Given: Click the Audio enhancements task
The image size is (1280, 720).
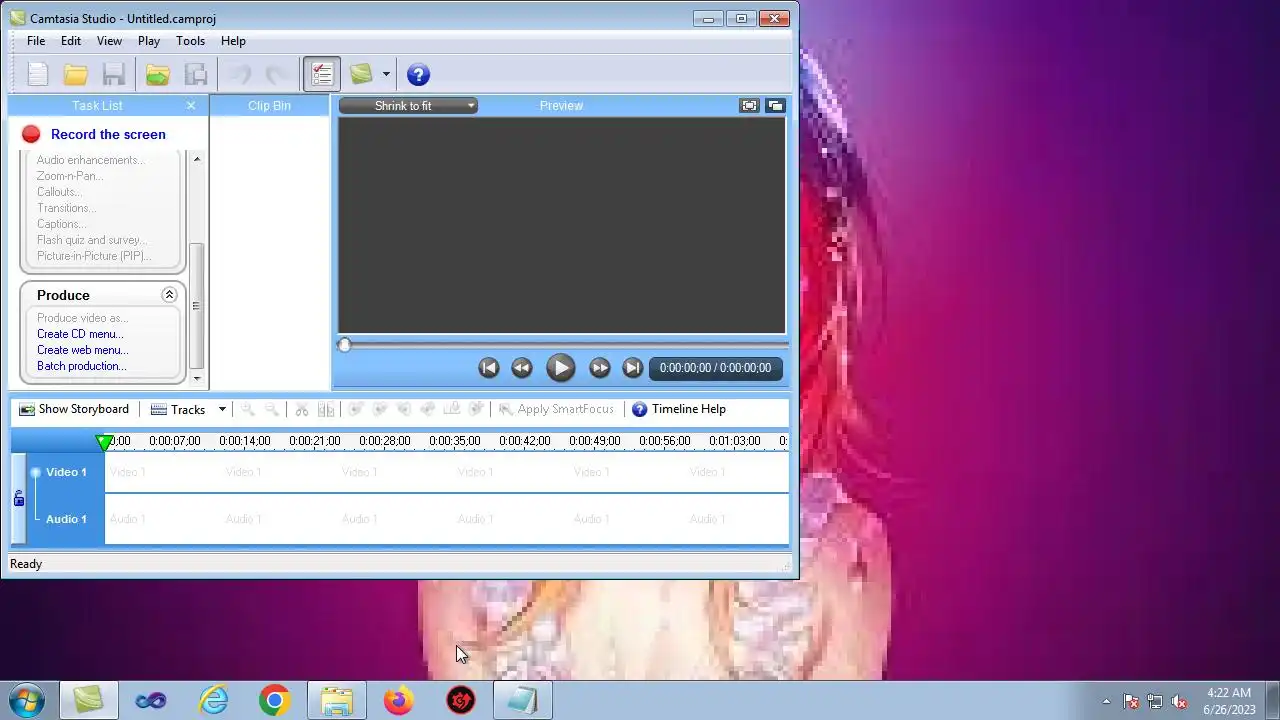Looking at the screenshot, I should pos(90,160).
